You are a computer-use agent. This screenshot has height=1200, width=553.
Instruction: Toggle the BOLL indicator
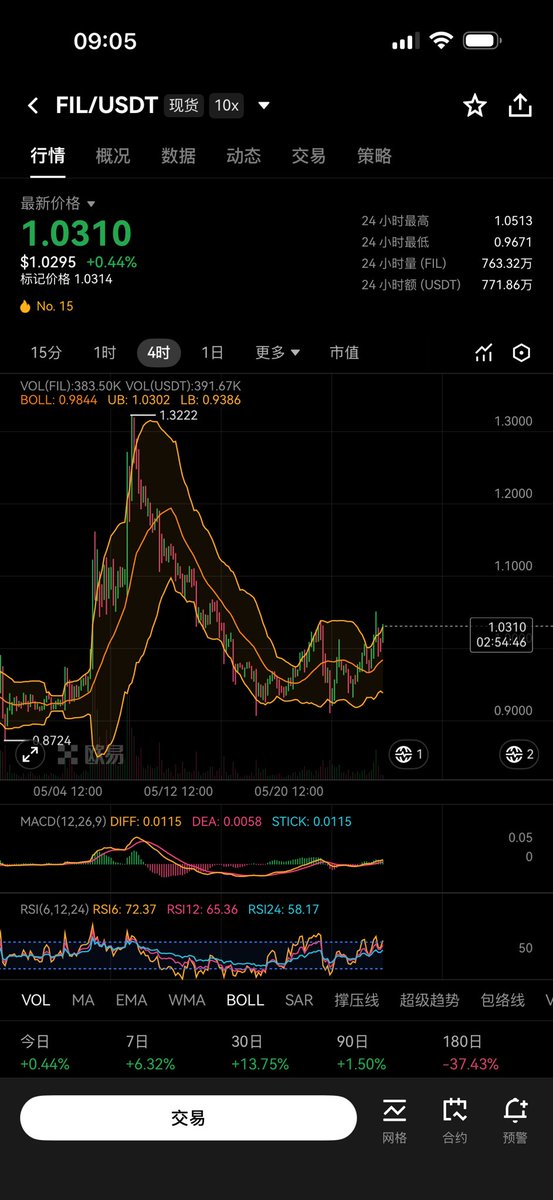(x=245, y=1000)
